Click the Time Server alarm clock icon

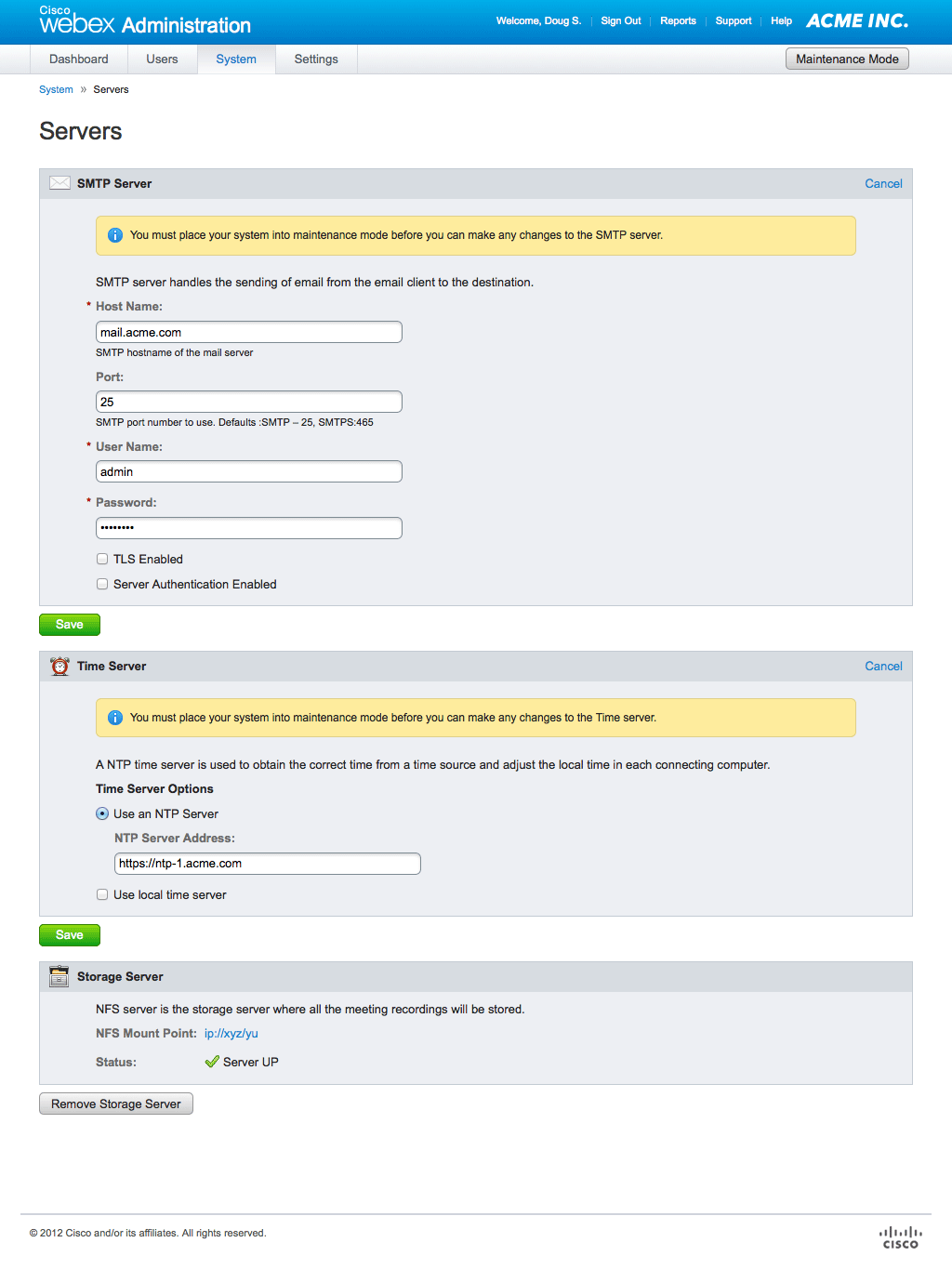[59, 666]
